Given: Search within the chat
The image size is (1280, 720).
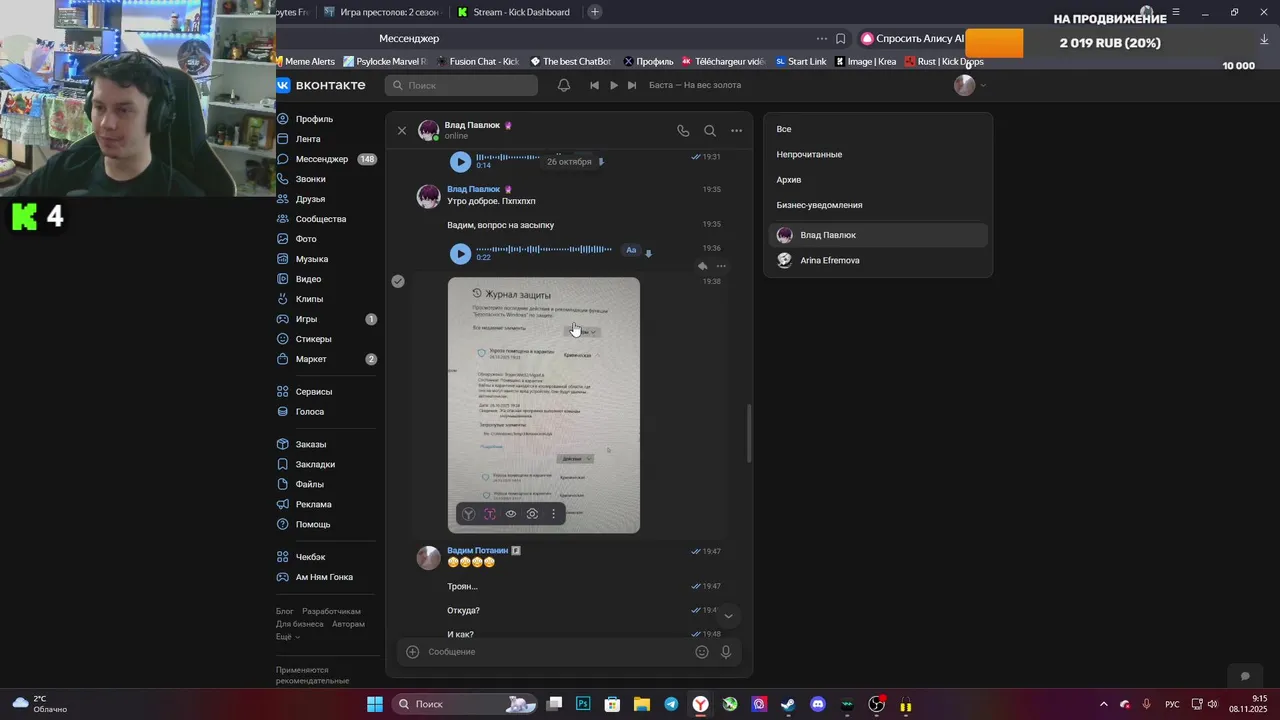Looking at the screenshot, I should point(710,131).
